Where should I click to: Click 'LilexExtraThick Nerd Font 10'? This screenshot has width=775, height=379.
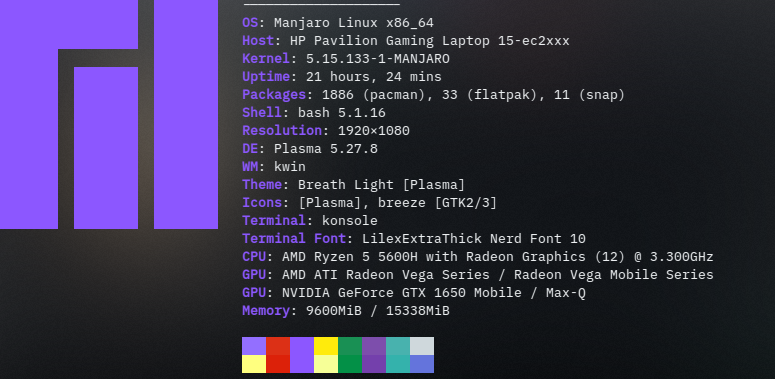[474, 239]
